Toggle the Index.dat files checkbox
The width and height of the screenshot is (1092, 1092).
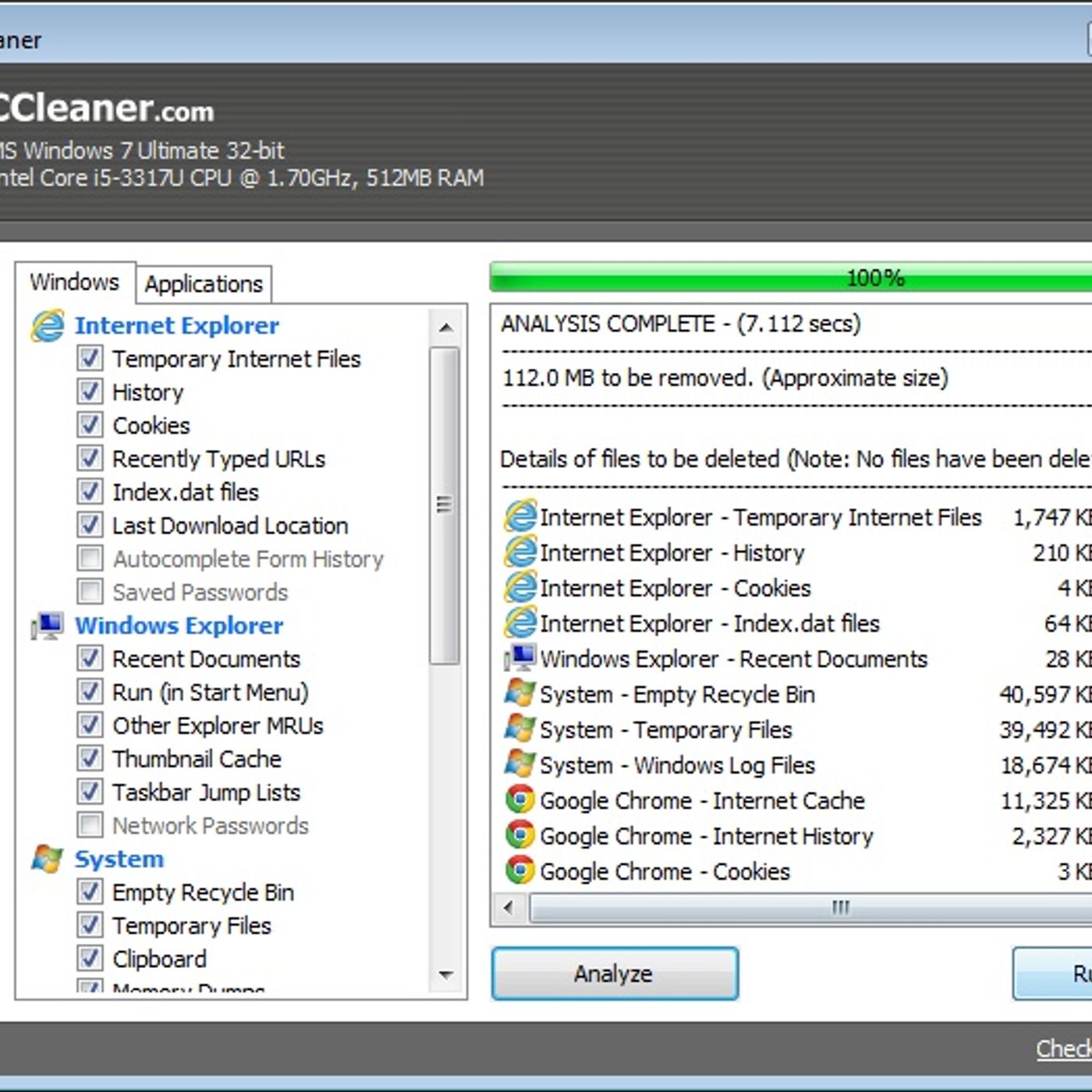coord(90,492)
